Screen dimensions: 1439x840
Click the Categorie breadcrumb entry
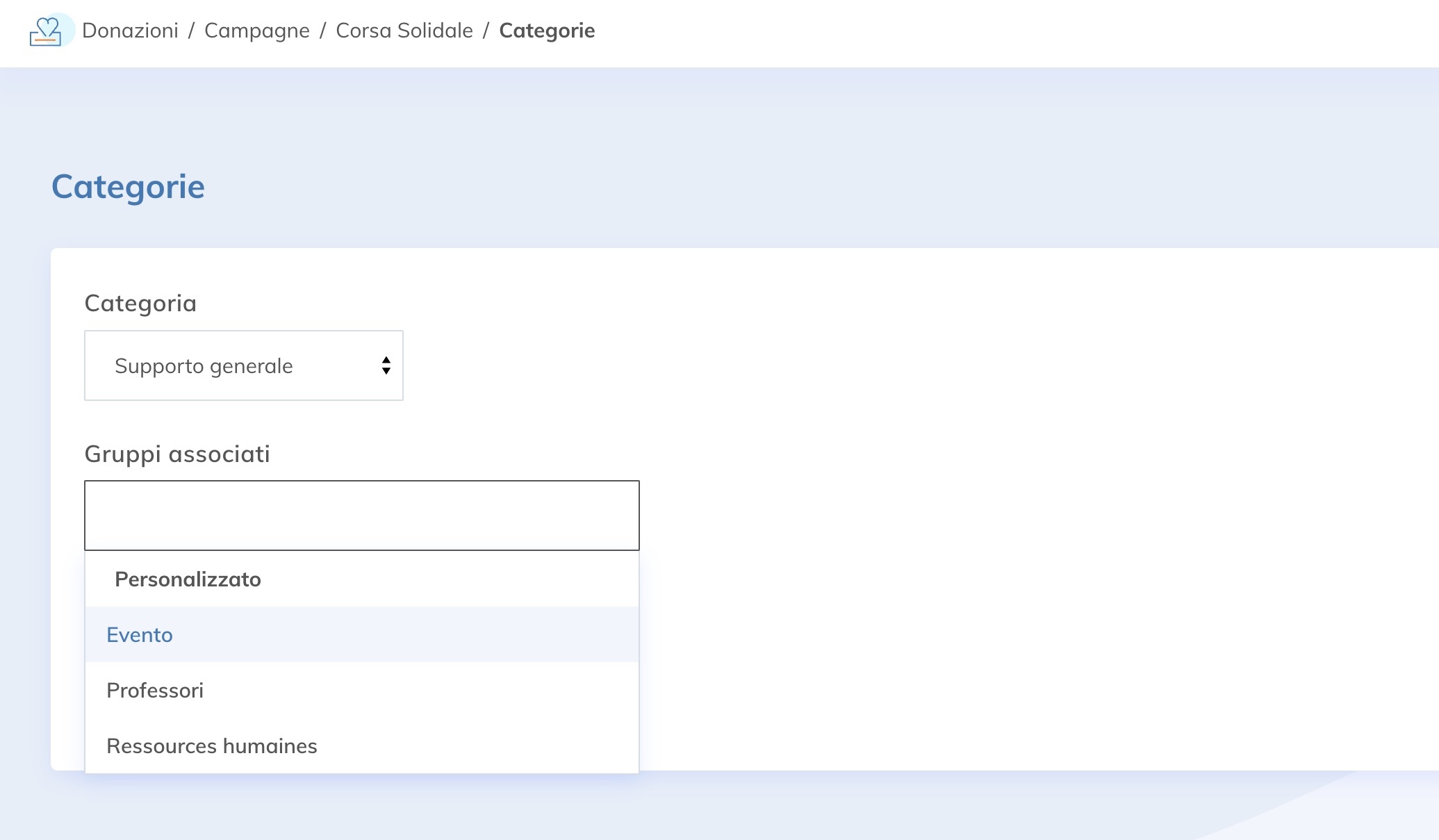547,31
